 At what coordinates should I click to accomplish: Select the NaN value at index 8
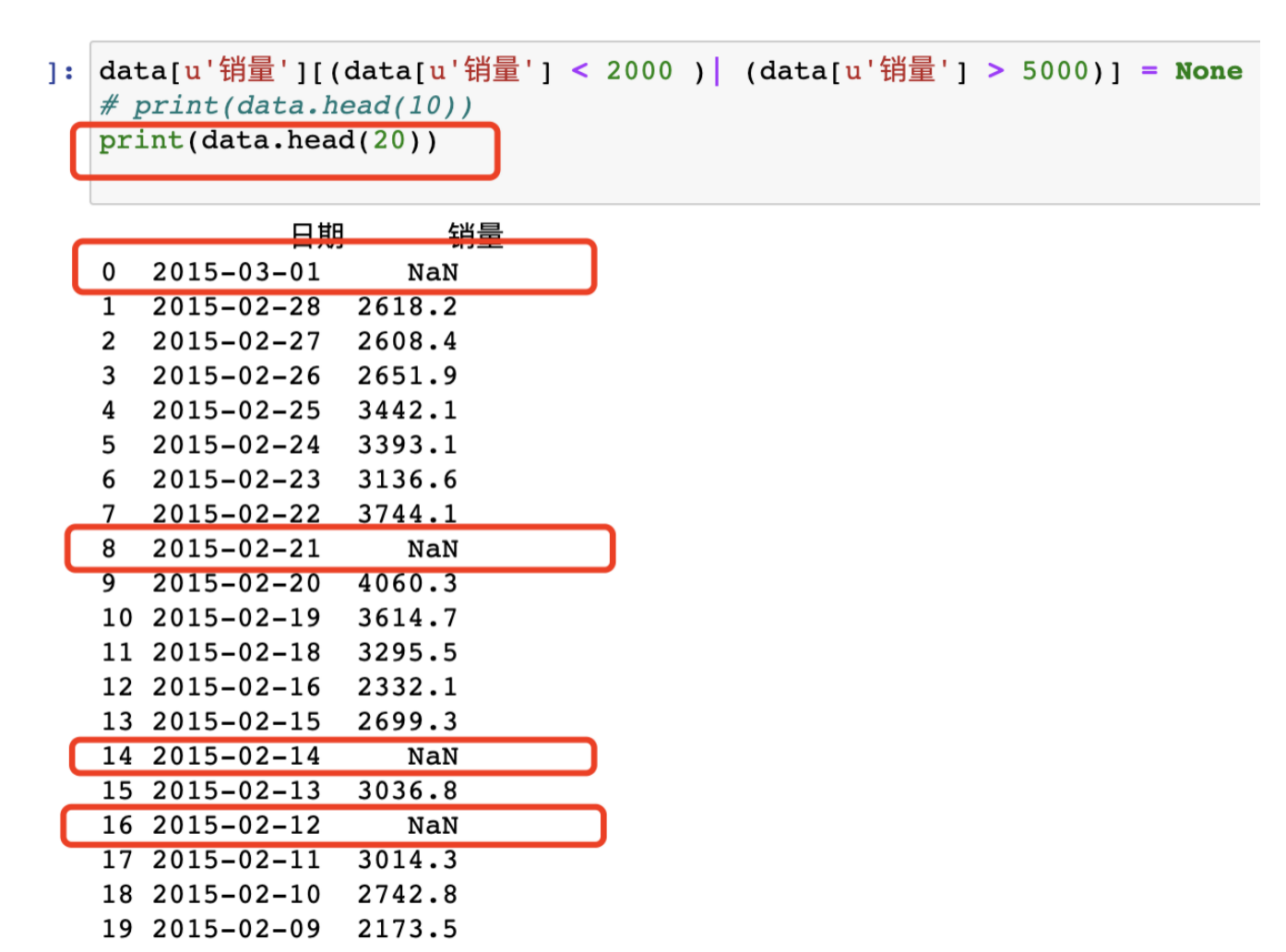(x=433, y=548)
